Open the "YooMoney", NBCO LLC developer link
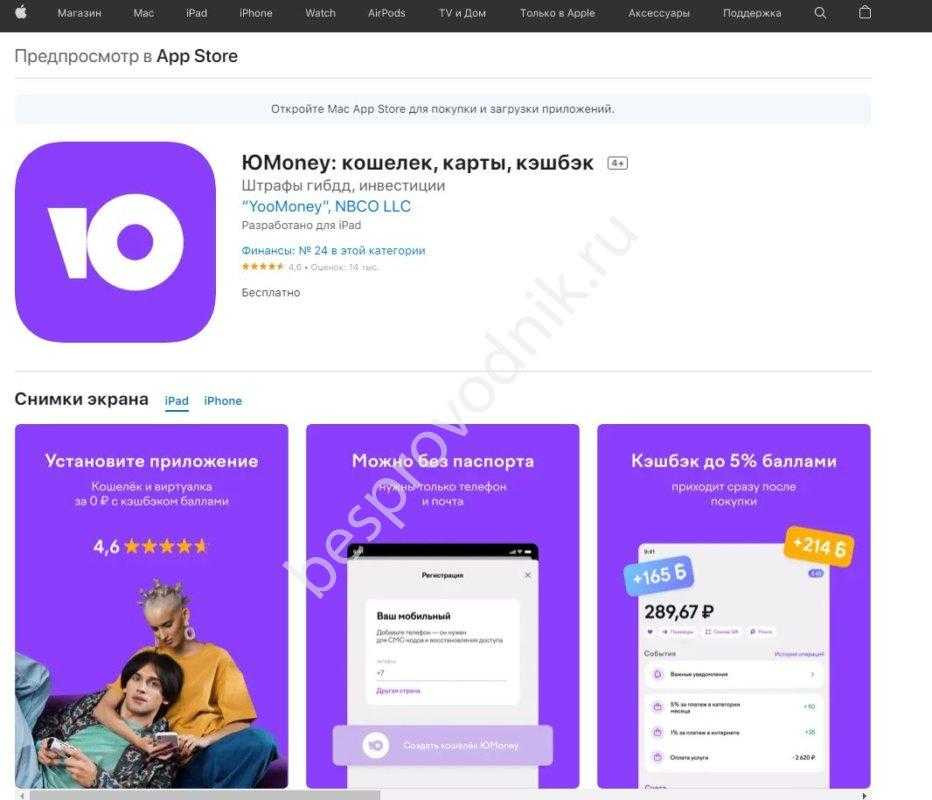The height and width of the screenshot is (800, 932). coord(326,206)
